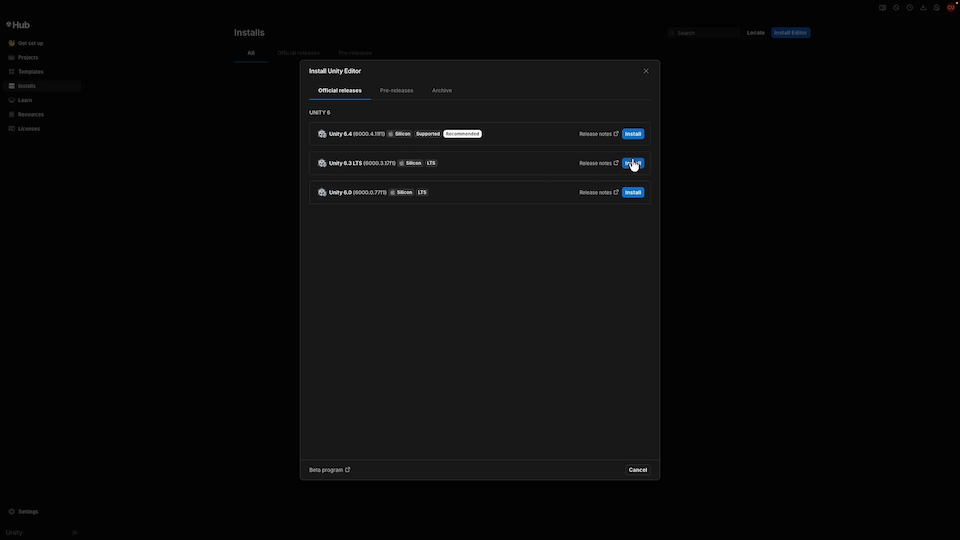Screen dimensions: 960x540
Task: Close the Install Unity Editor dialog
Action: coord(646,71)
